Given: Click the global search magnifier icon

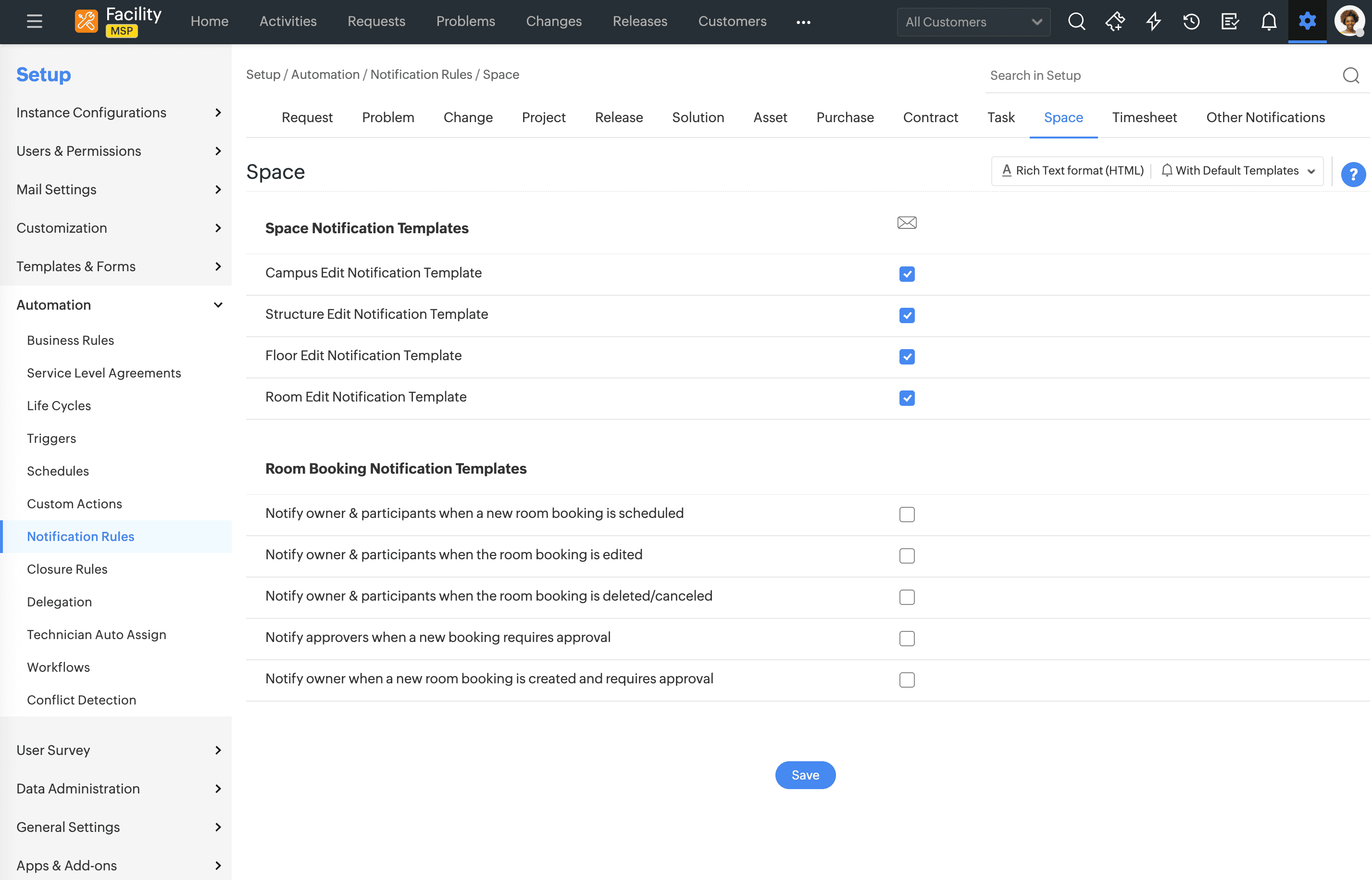Looking at the screenshot, I should [1076, 22].
